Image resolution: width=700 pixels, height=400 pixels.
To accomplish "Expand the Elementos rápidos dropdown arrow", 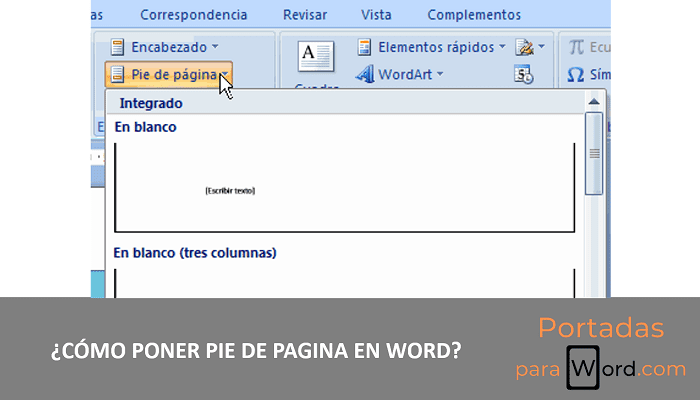I will 502,46.
